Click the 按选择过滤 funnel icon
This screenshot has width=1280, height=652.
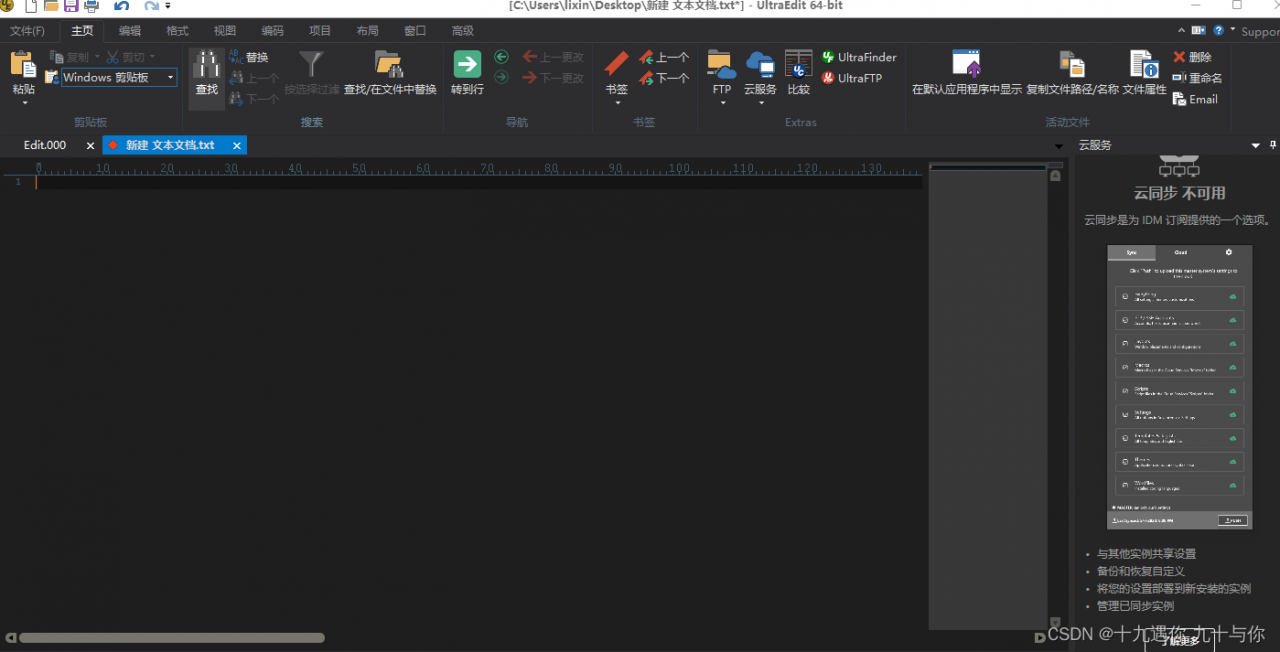click(312, 65)
